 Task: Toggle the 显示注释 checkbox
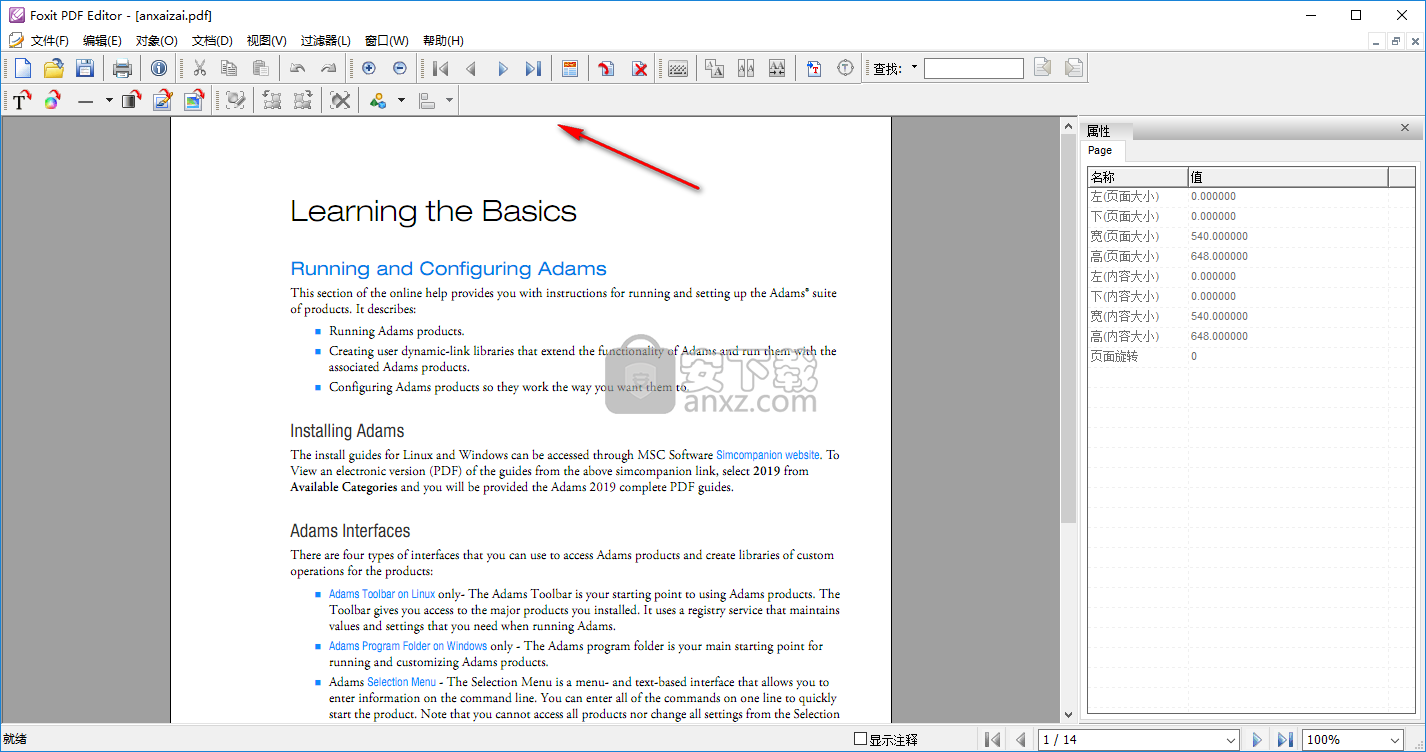(860, 739)
